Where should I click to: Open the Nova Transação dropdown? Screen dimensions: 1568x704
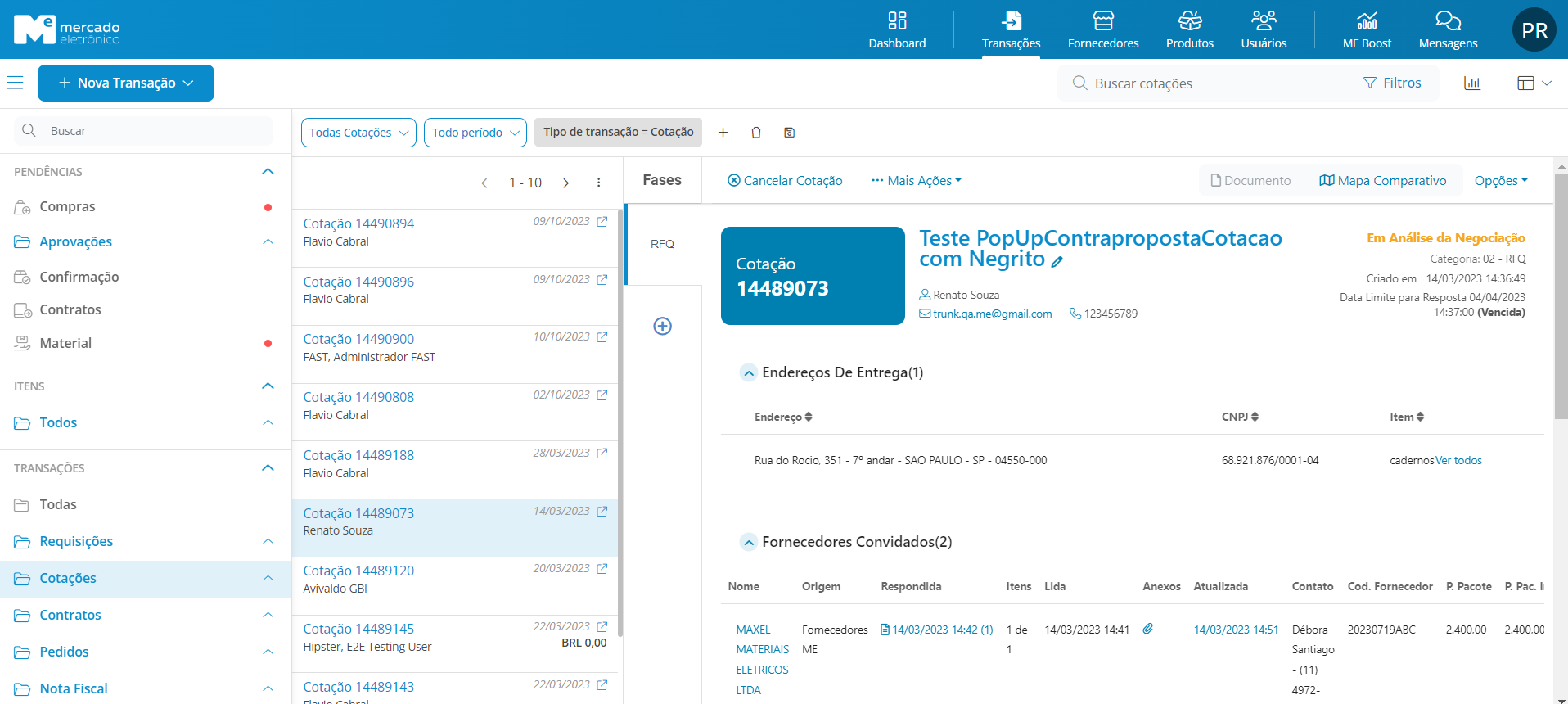click(126, 83)
